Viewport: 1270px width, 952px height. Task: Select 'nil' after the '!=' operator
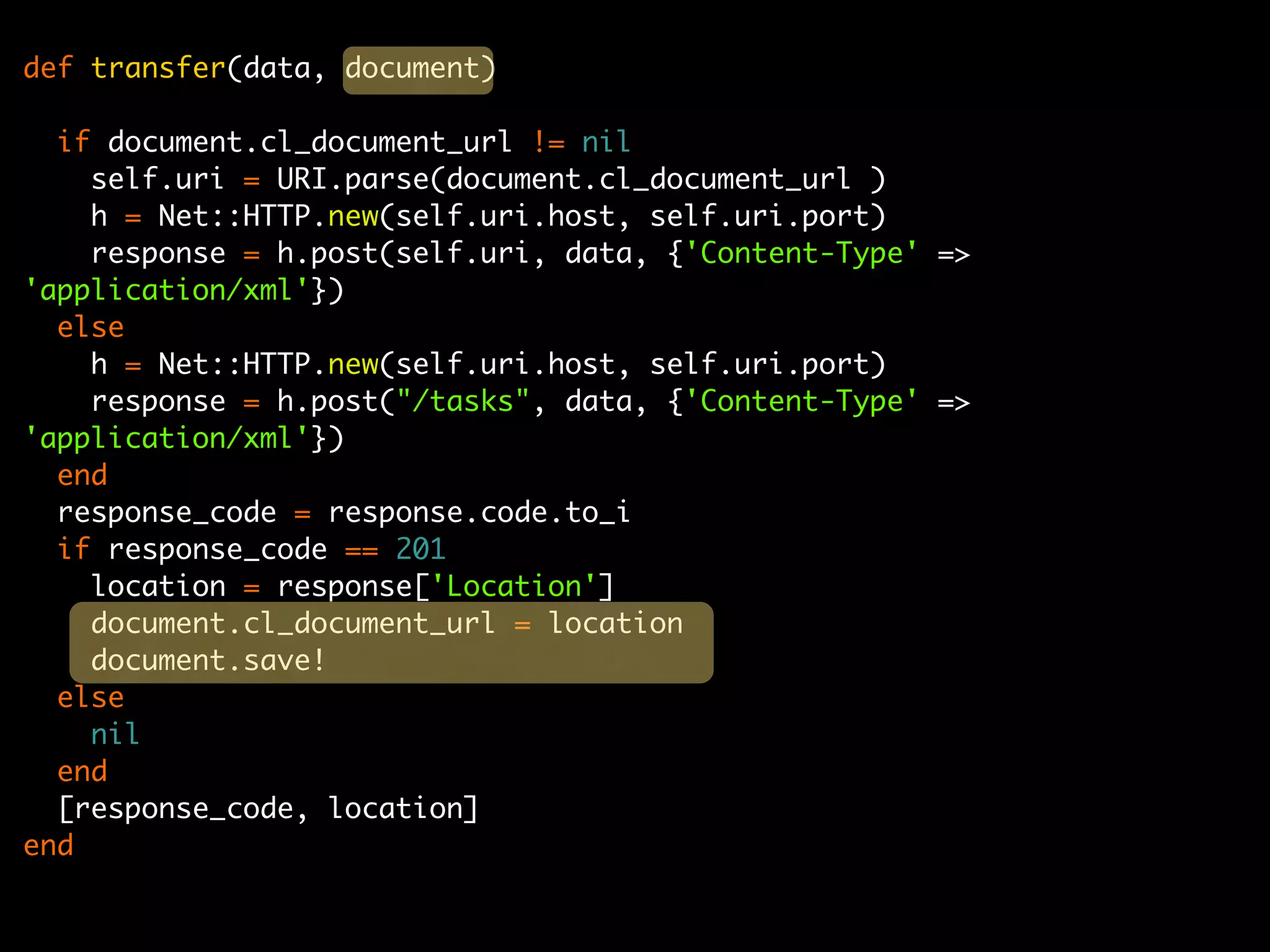click(x=605, y=141)
